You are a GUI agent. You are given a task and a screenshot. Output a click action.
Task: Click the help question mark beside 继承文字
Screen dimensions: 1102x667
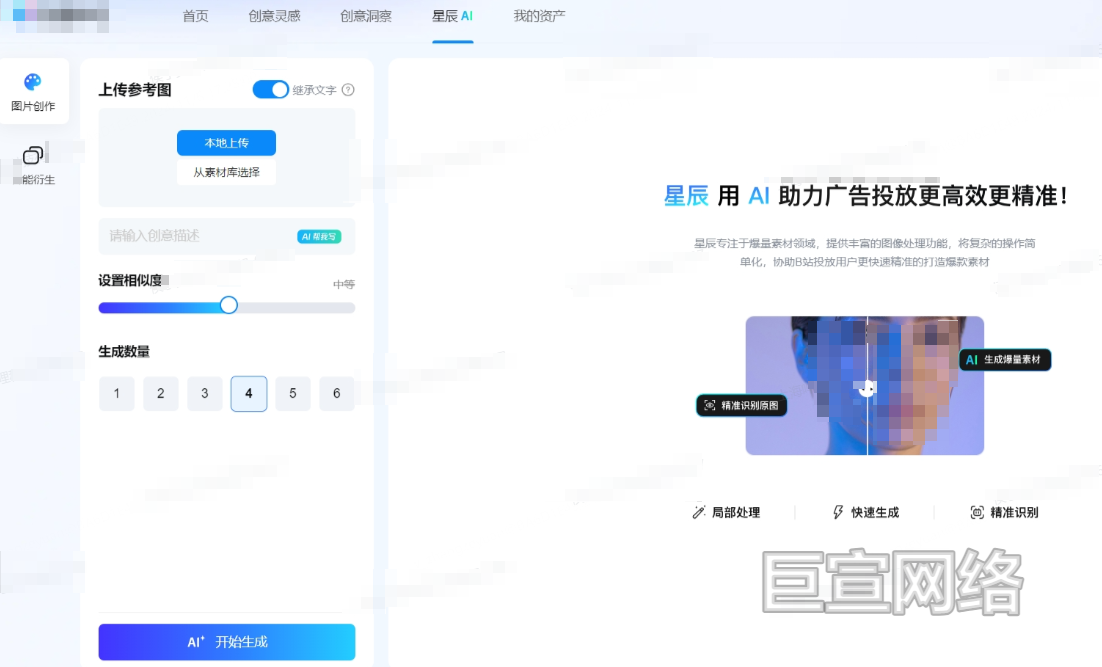(x=348, y=90)
